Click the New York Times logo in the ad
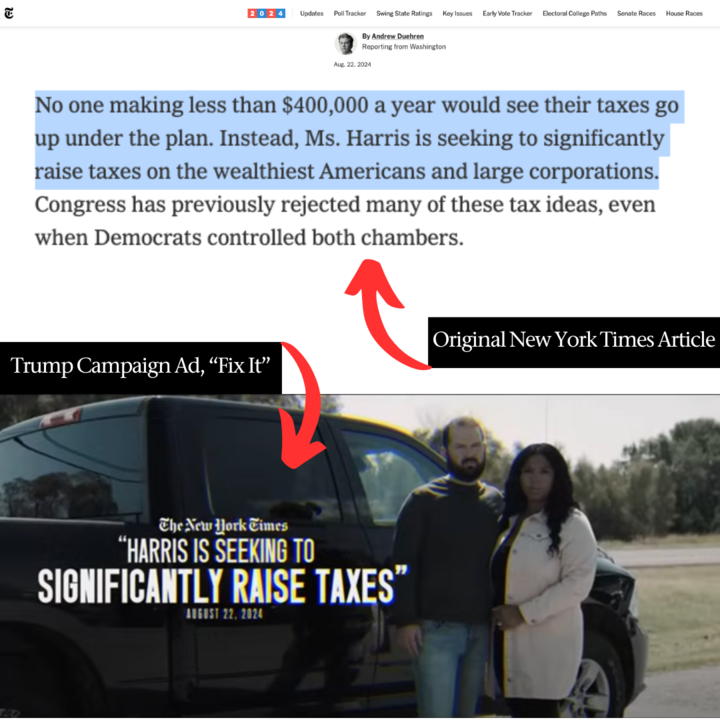 (223, 525)
